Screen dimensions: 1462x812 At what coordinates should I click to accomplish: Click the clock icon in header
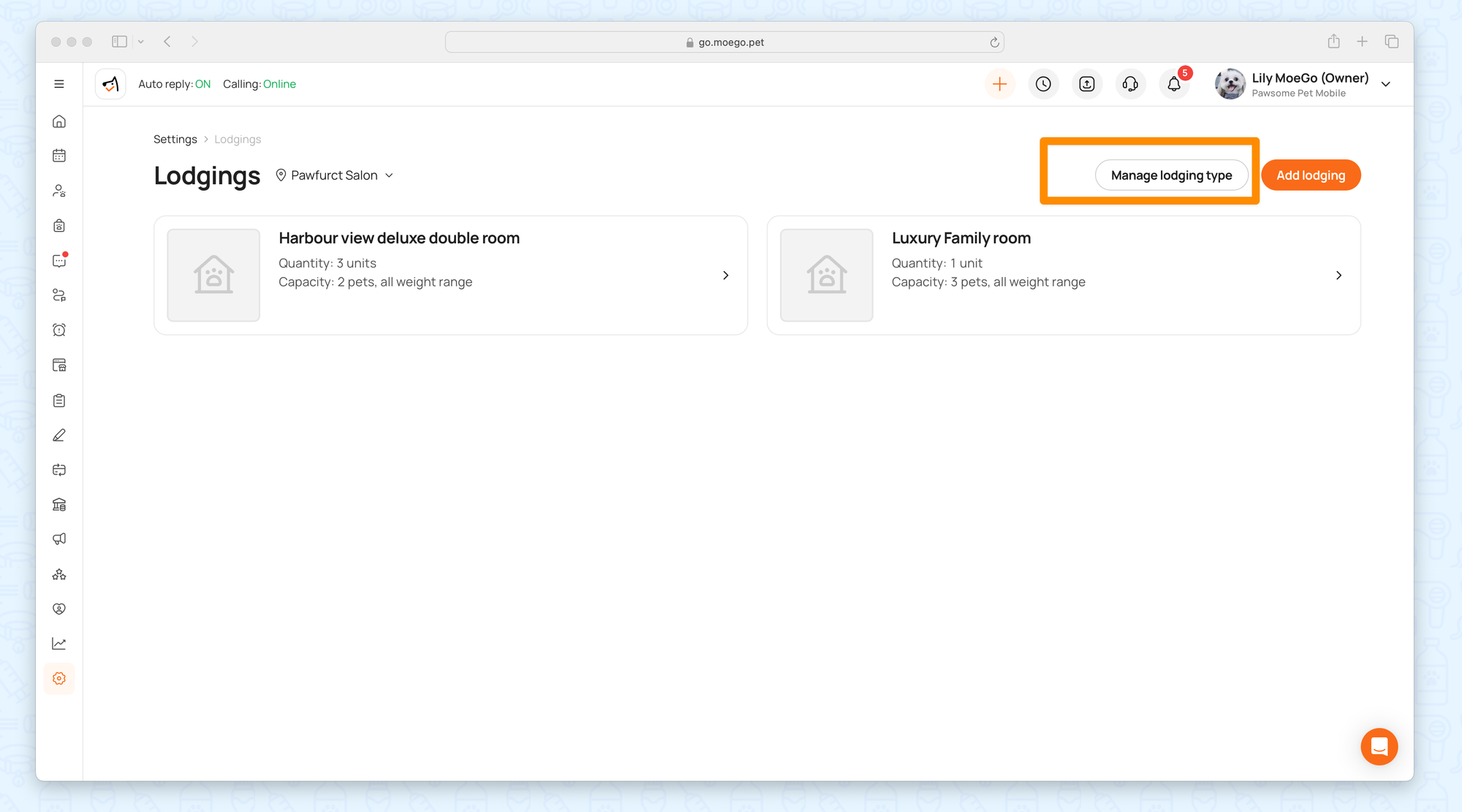1043,84
